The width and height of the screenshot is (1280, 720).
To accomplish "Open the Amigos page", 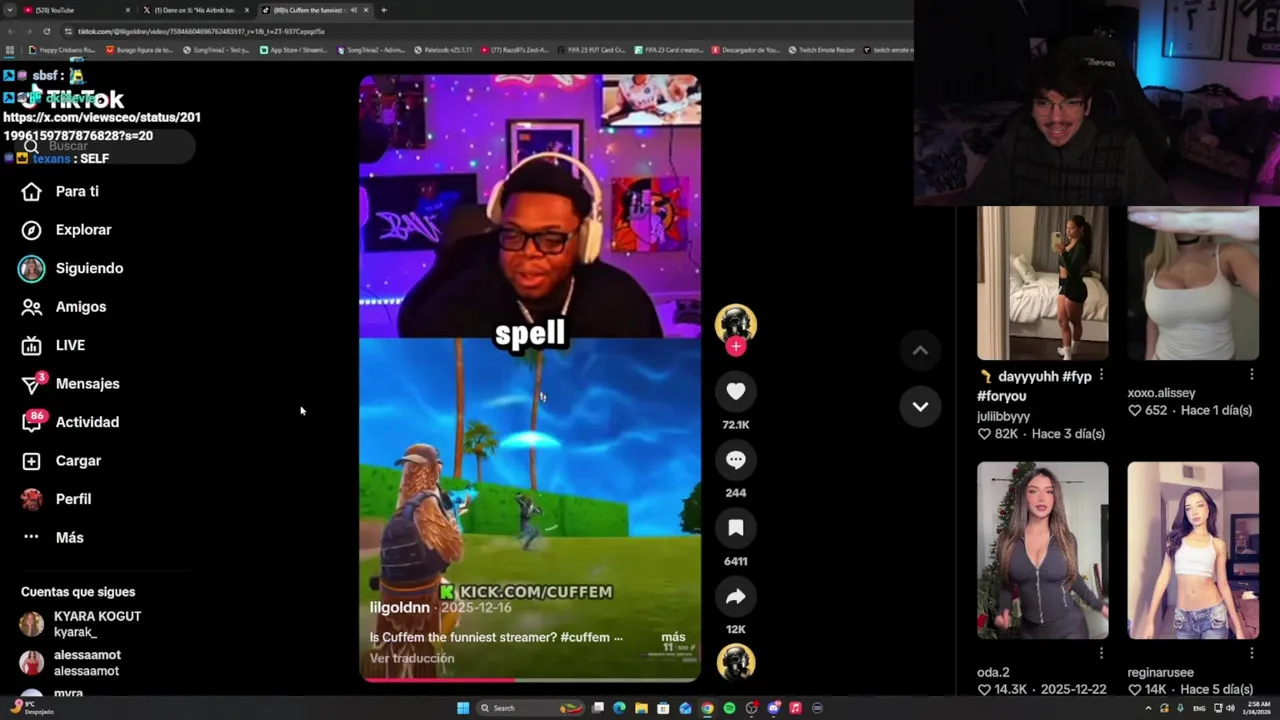I will 64,307.
